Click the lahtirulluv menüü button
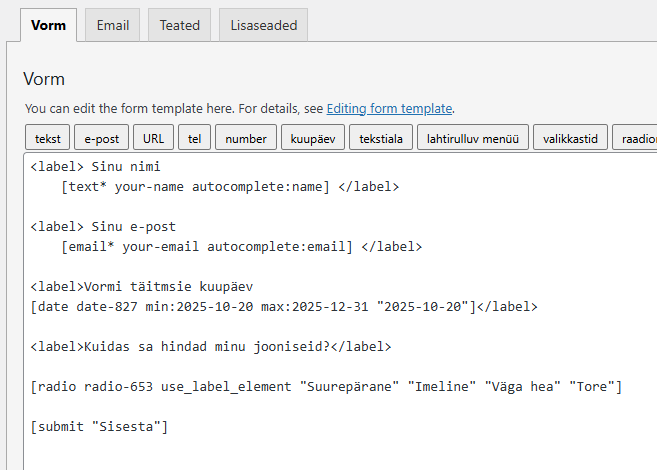The width and height of the screenshot is (657, 470). (x=472, y=139)
